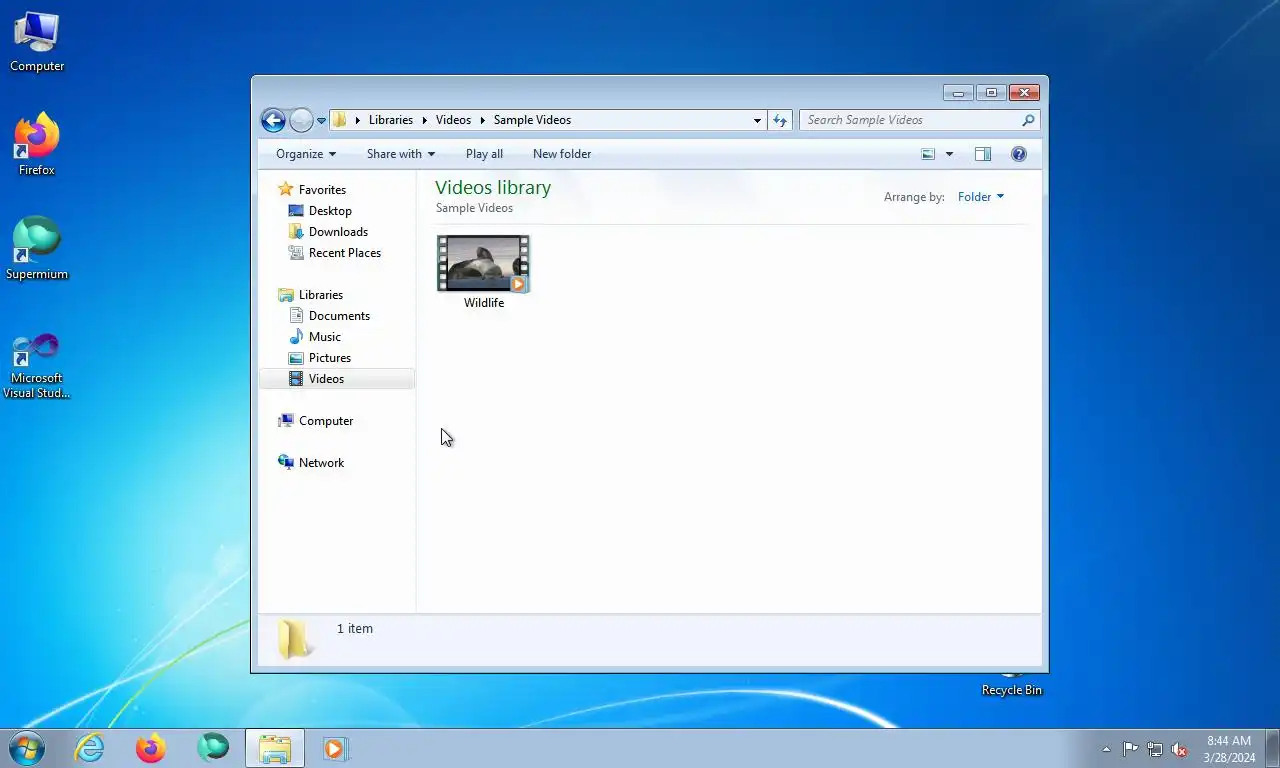Select the Wildlife video thumbnail
This screenshot has width=1280, height=768.
(484, 263)
